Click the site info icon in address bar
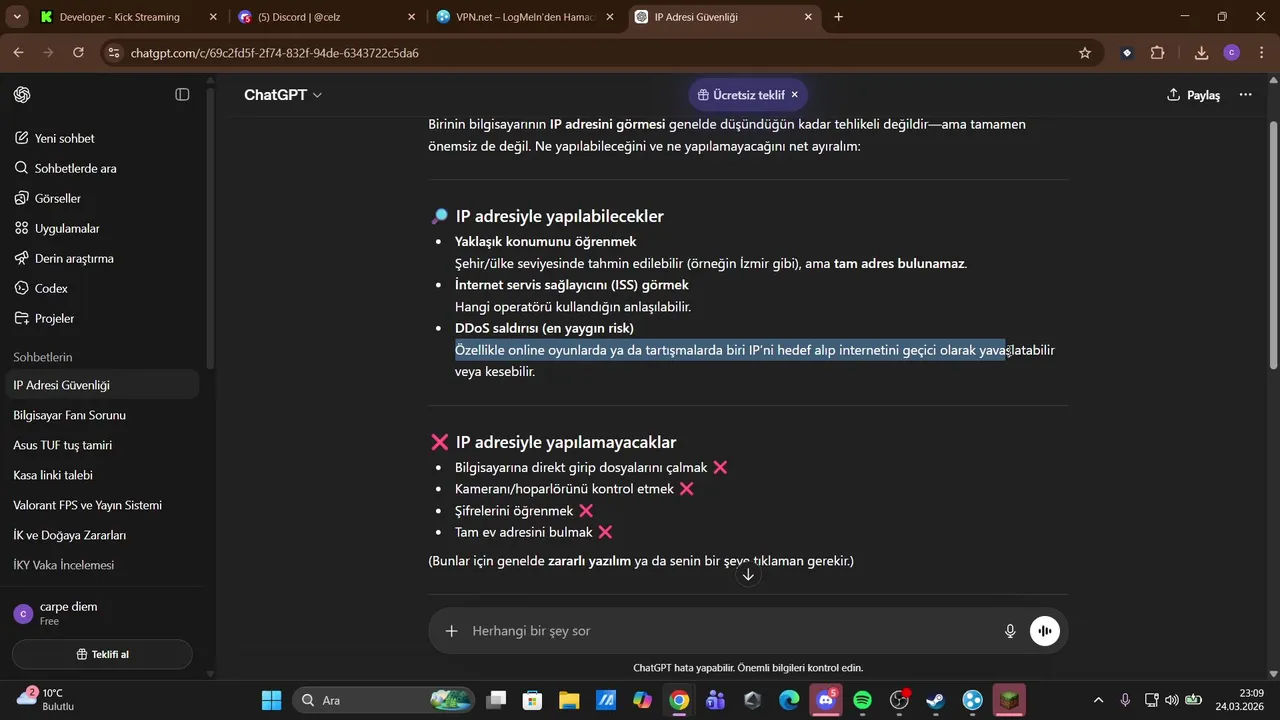The width and height of the screenshot is (1280, 720). click(x=114, y=53)
